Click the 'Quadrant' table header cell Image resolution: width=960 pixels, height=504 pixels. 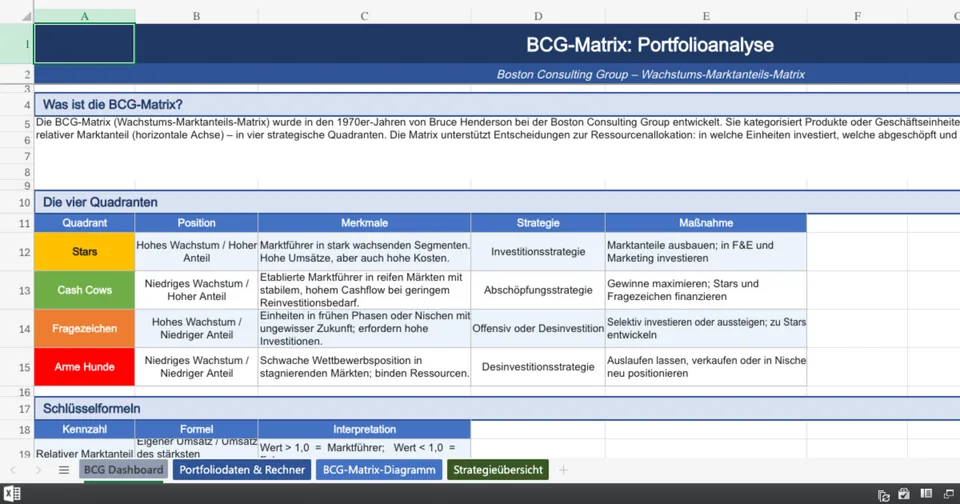pyautogui.click(x=84, y=223)
